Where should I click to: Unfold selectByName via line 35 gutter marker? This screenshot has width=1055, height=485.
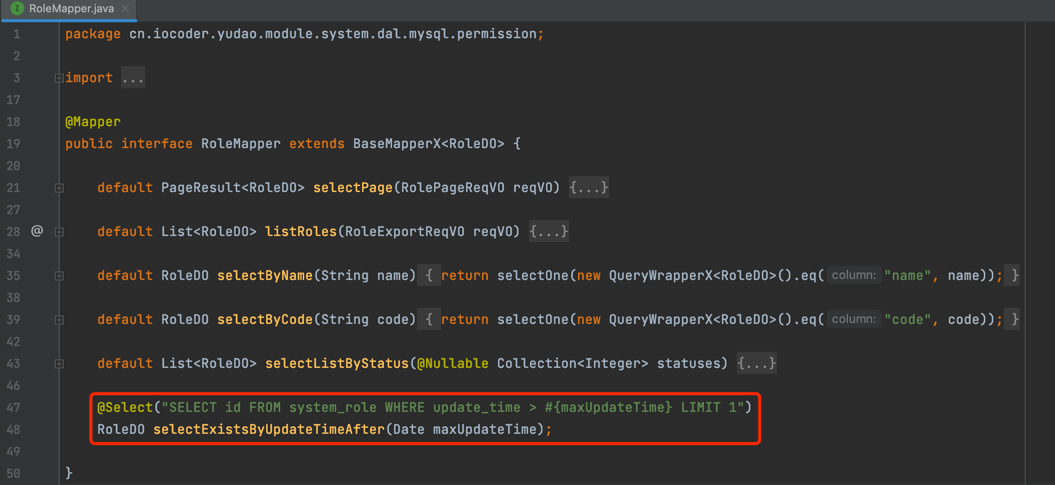(x=59, y=276)
